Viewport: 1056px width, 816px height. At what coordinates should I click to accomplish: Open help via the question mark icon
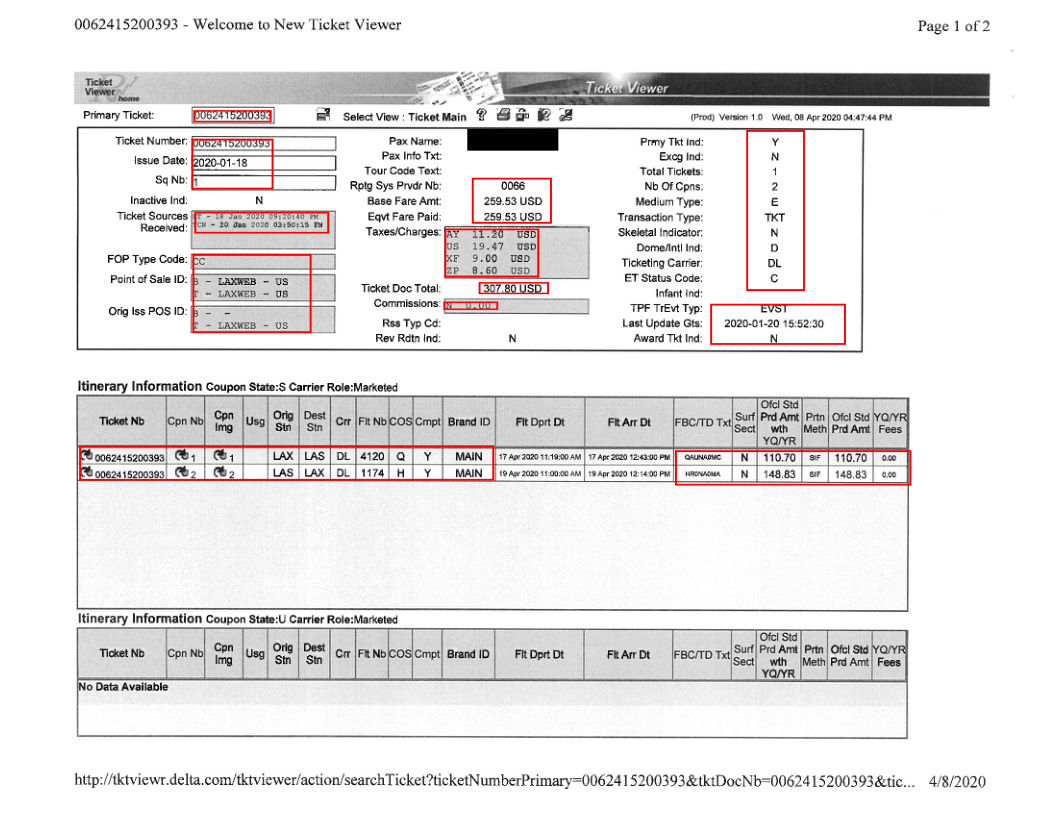pos(482,116)
